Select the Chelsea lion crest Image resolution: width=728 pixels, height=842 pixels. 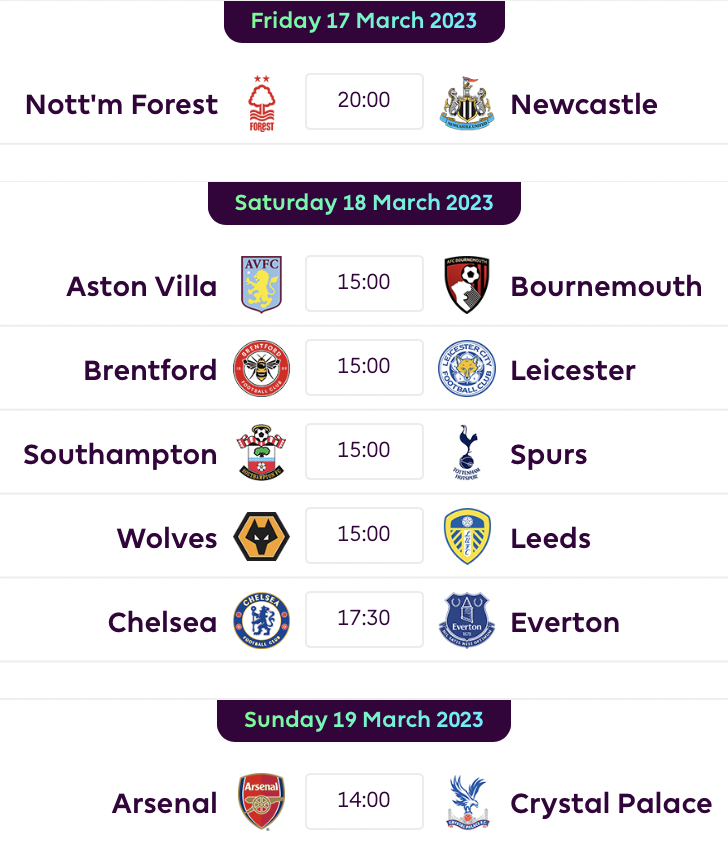click(x=261, y=620)
